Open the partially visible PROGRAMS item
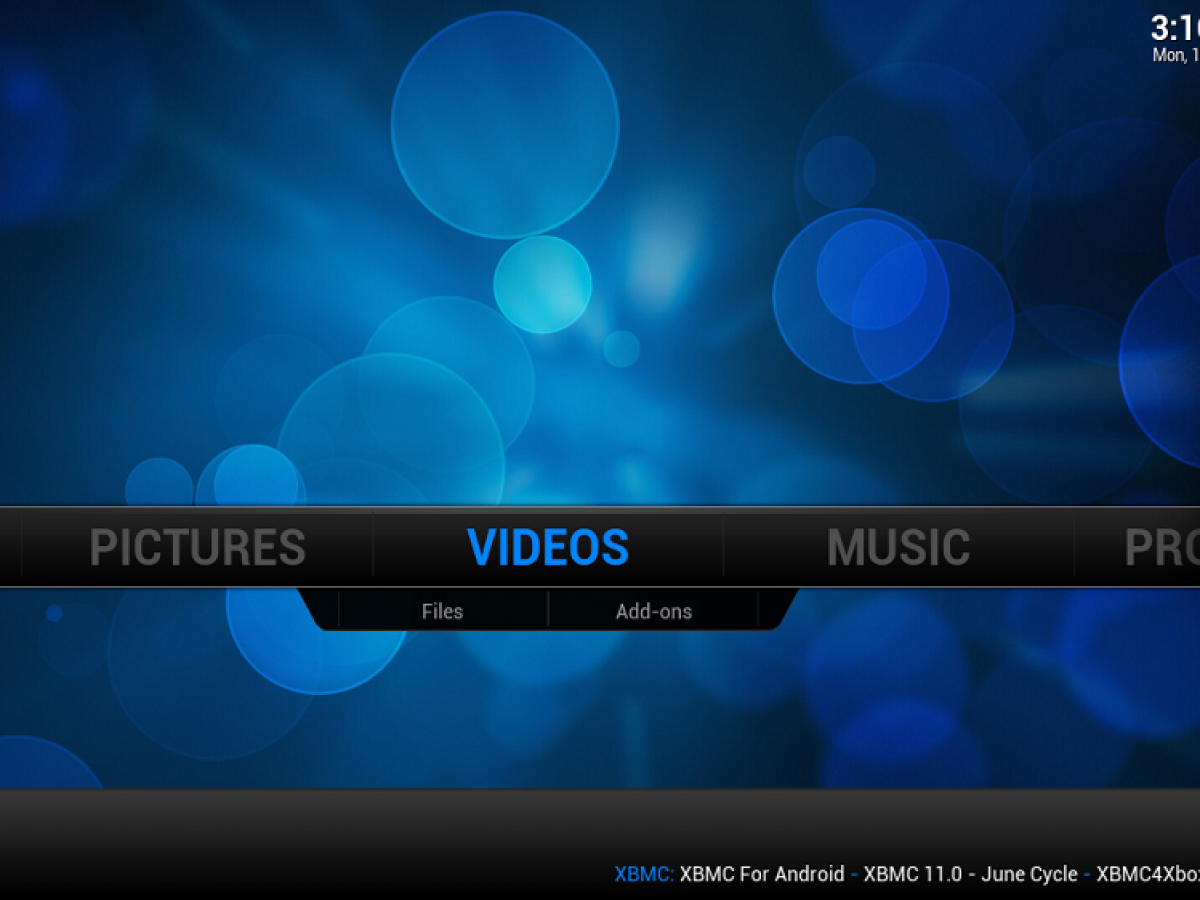Viewport: 1200px width, 900px height. (x=1160, y=547)
